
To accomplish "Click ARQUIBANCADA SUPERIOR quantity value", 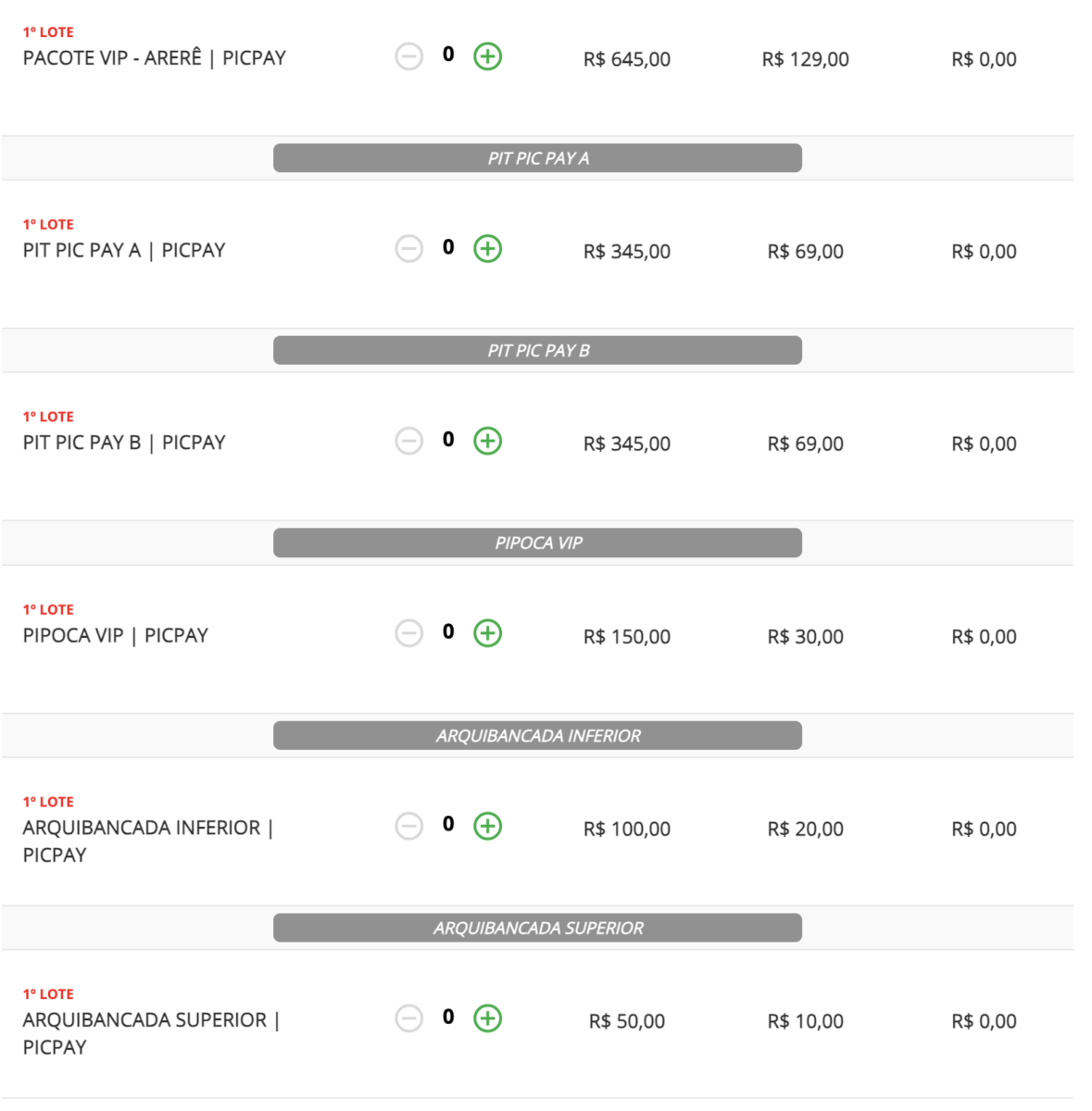I will point(448,1017).
